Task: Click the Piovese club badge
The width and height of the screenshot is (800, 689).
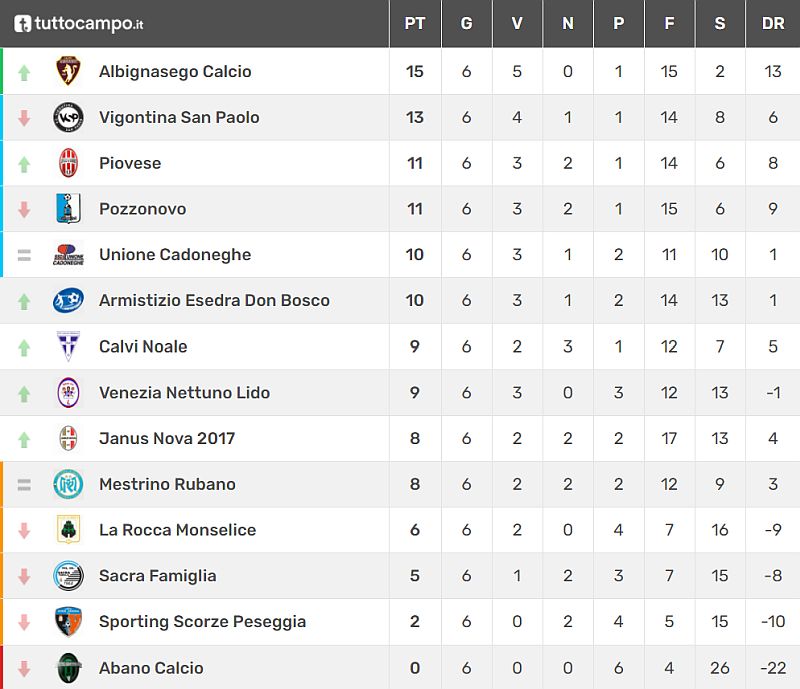Action: (68, 163)
